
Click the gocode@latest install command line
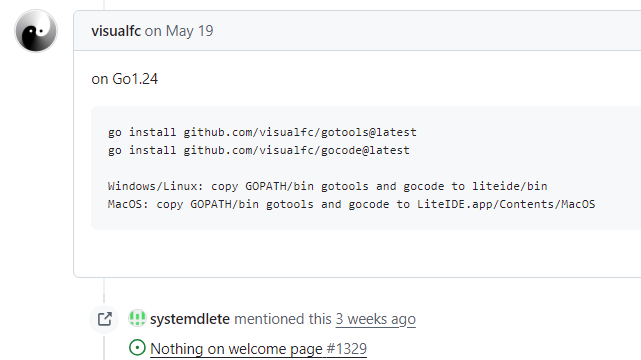(x=259, y=150)
